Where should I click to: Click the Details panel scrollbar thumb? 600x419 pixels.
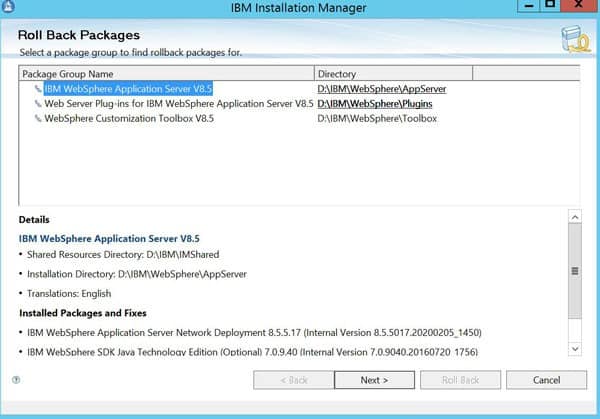pyautogui.click(x=575, y=271)
